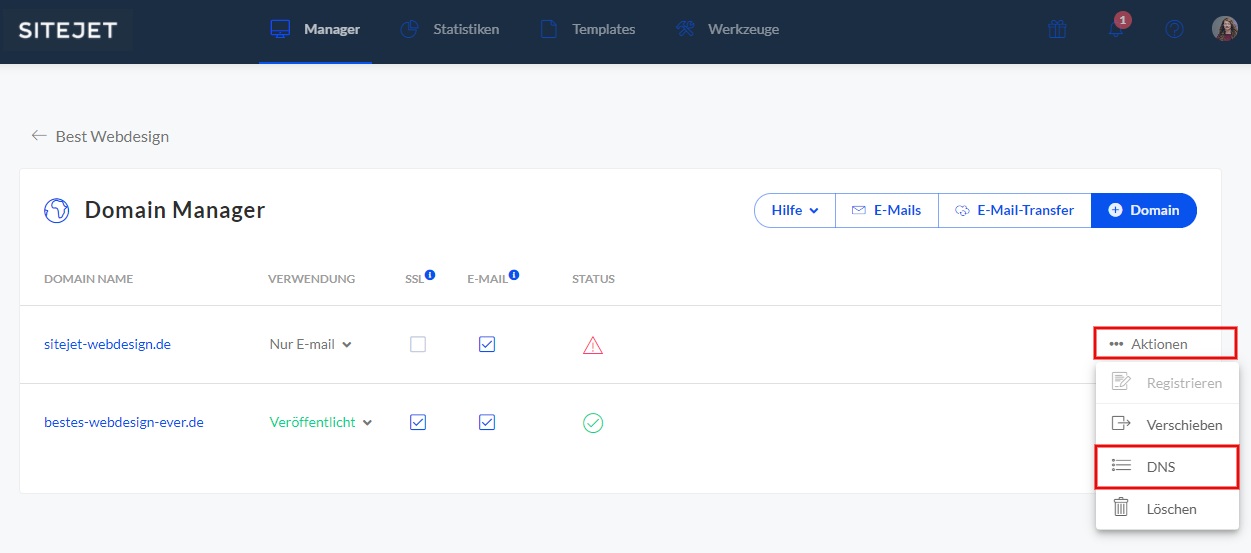Click the Domain Manager heading
Screen dimensions: 1251x553
click(x=175, y=210)
